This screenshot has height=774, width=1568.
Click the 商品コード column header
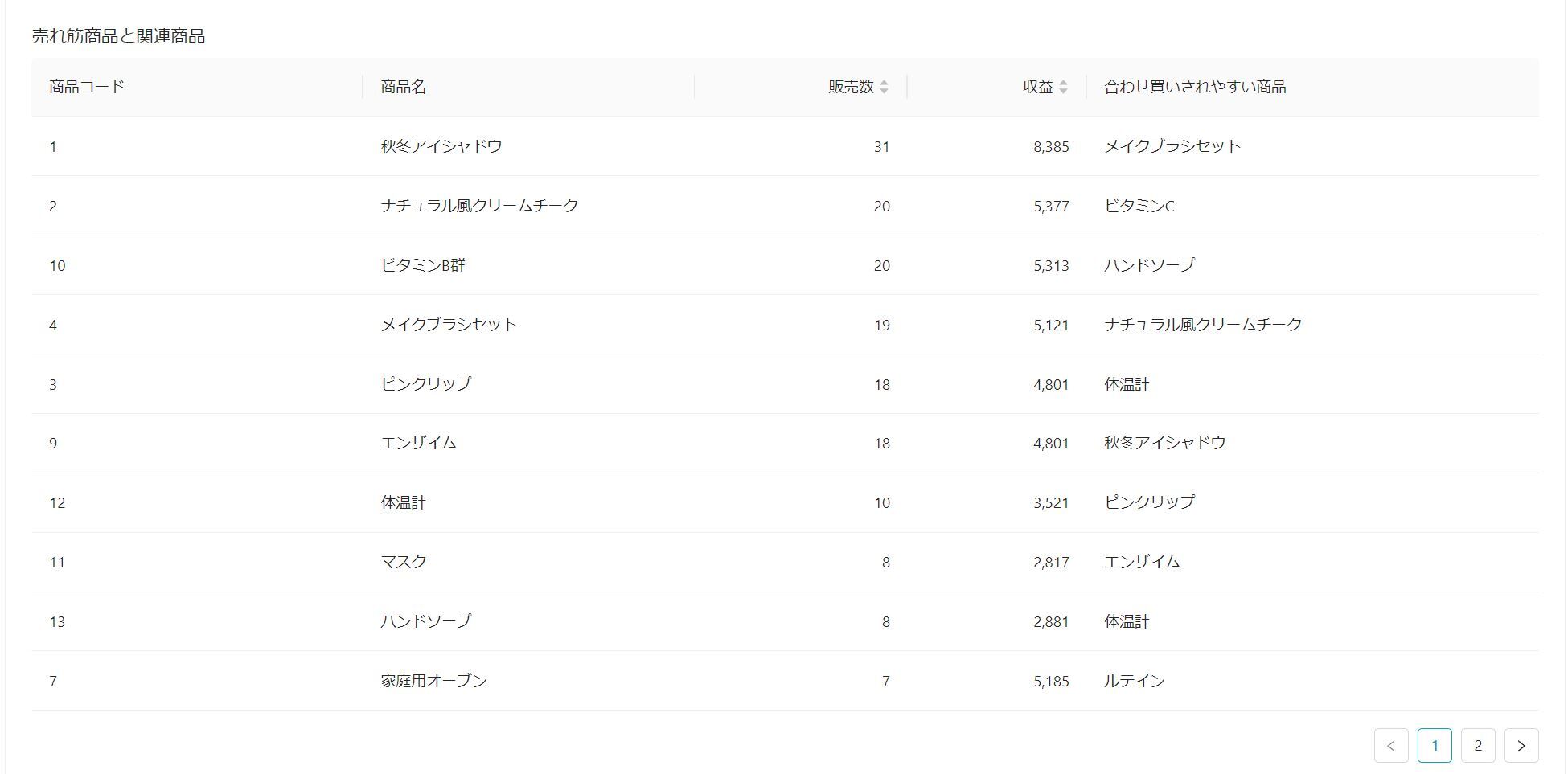90,87
